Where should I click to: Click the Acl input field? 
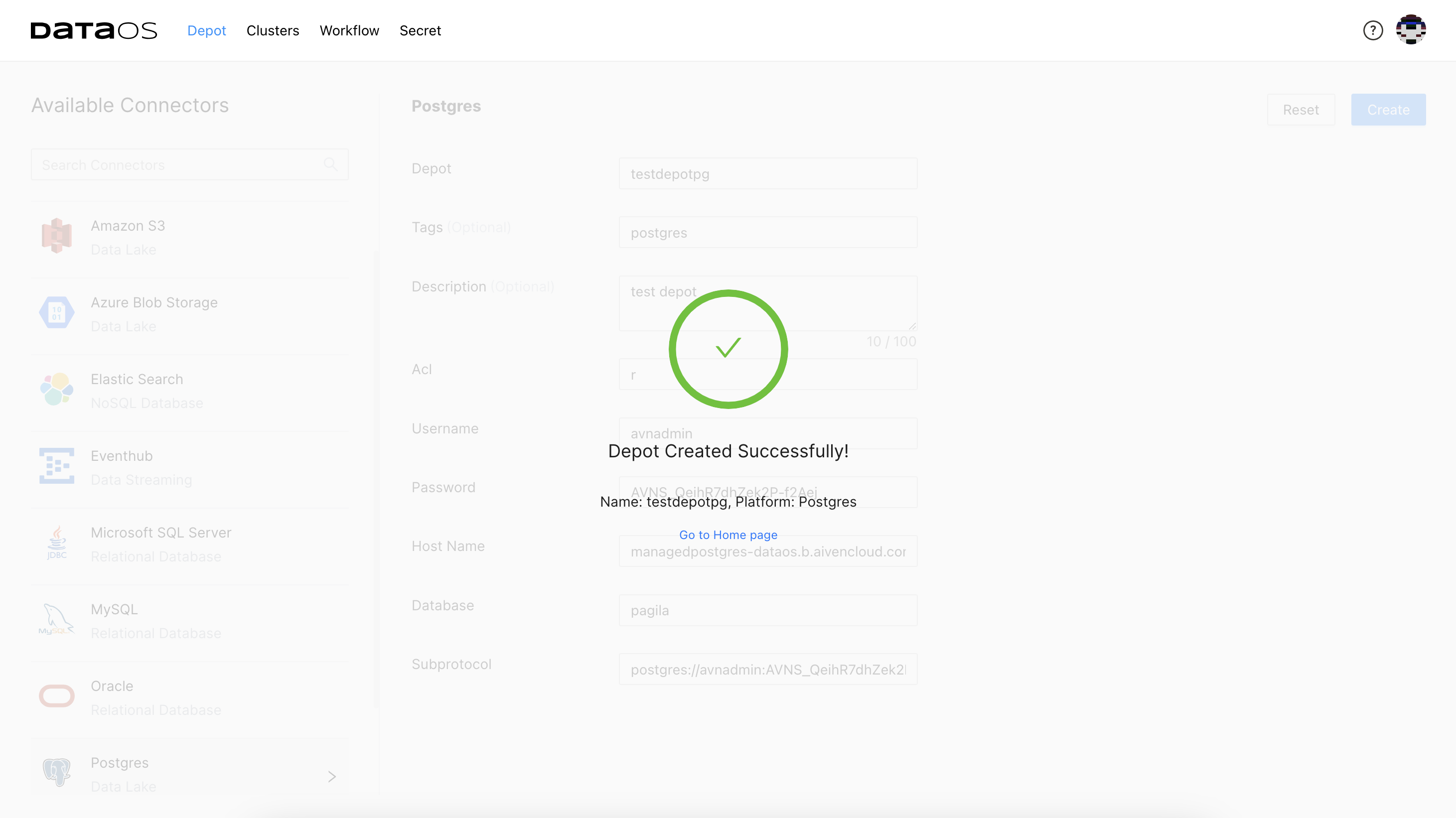coord(767,374)
